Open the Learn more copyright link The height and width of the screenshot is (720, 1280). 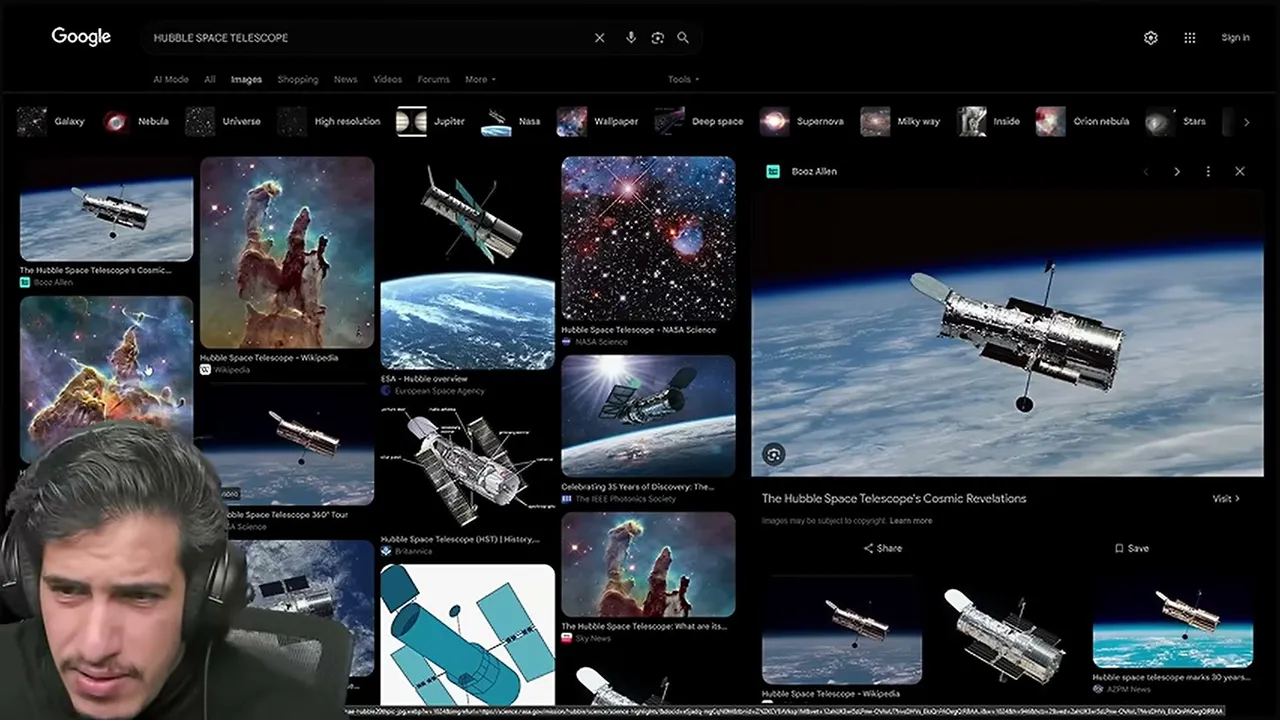point(911,521)
